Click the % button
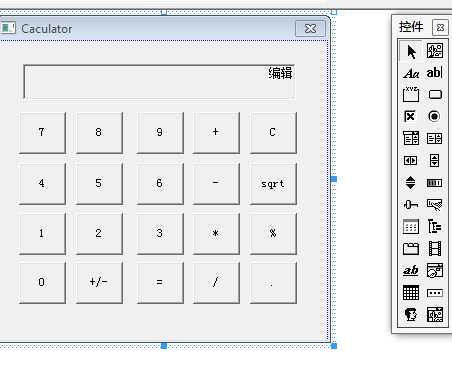This screenshot has height=367, width=452. [x=273, y=233]
